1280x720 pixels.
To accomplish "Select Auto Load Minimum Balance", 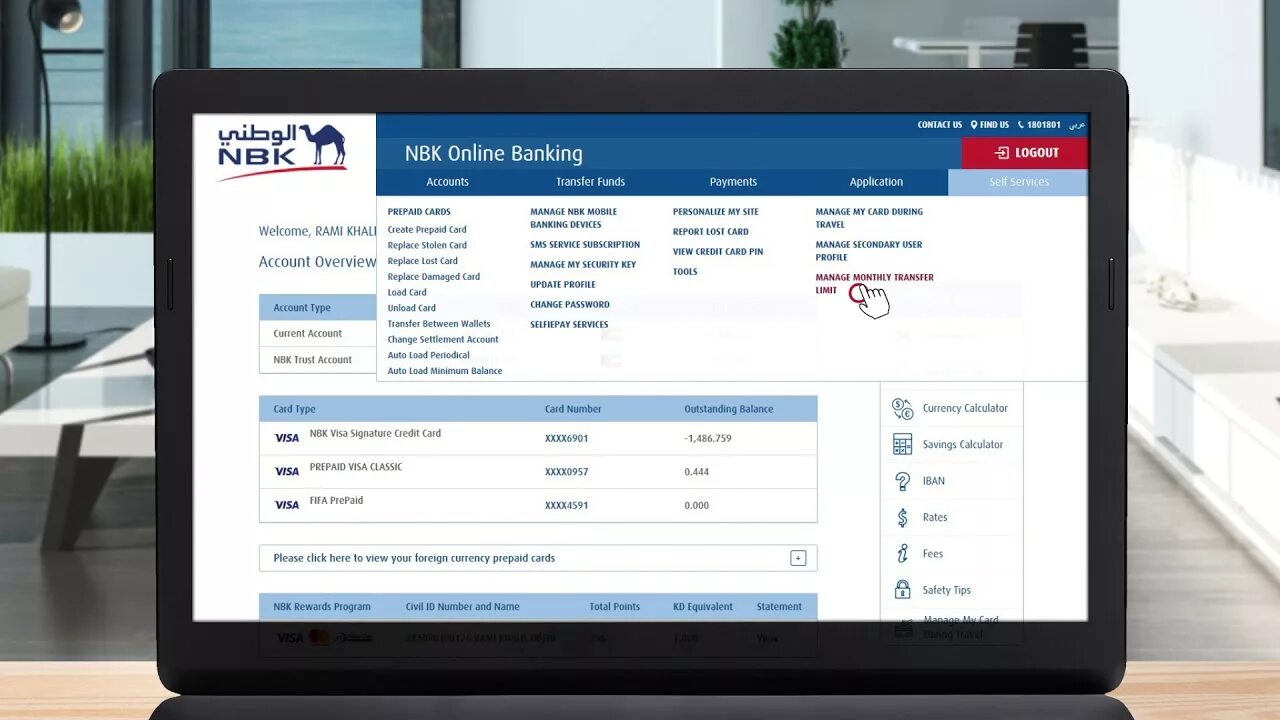I will (445, 371).
